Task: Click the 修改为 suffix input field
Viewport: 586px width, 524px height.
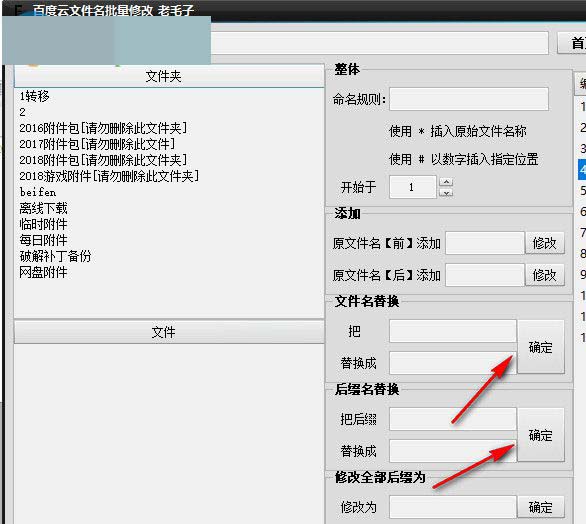Action: 453,507
